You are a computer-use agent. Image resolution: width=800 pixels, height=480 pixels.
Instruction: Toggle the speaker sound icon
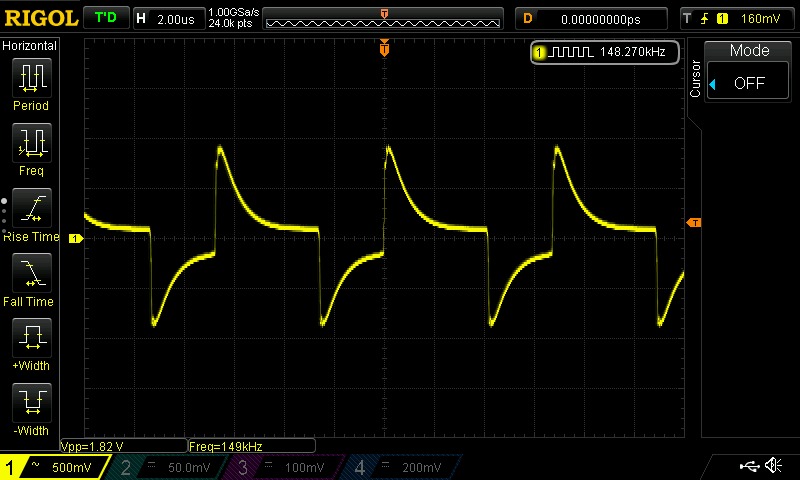click(x=773, y=466)
